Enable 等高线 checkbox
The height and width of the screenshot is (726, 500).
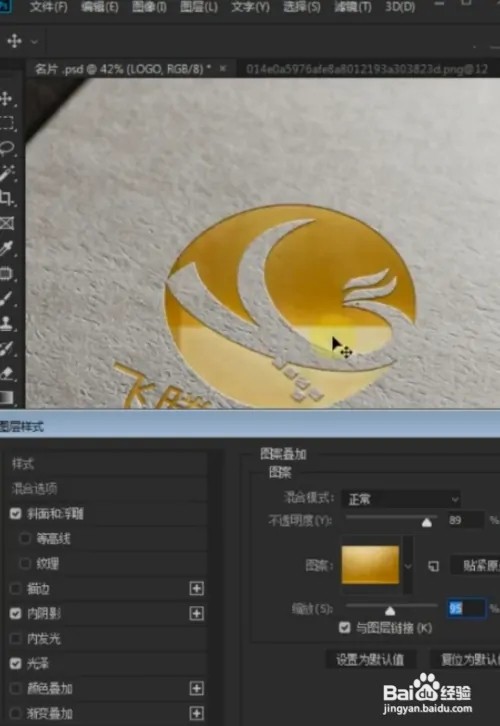tap(25, 538)
